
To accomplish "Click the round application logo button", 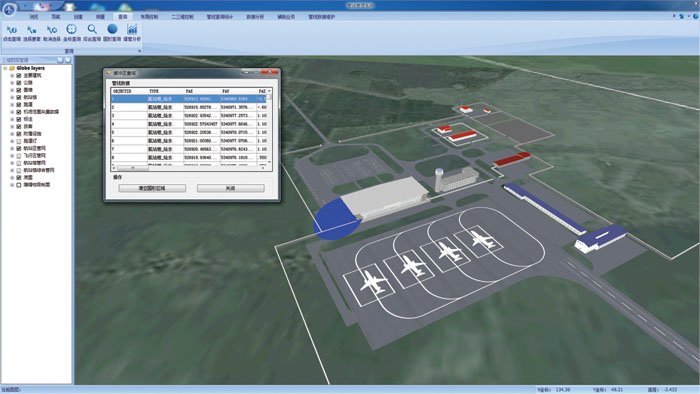I will click(9, 8).
